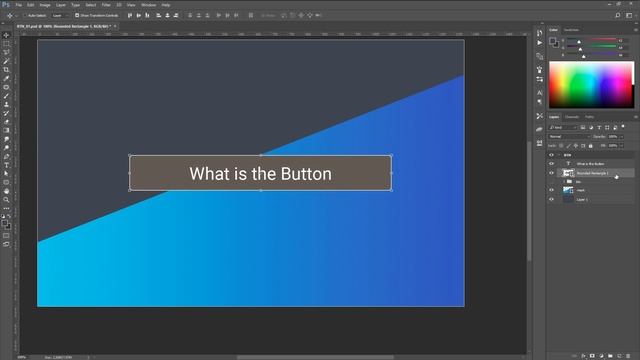Open the Window menu
The width and height of the screenshot is (640, 360).
pos(149,5)
